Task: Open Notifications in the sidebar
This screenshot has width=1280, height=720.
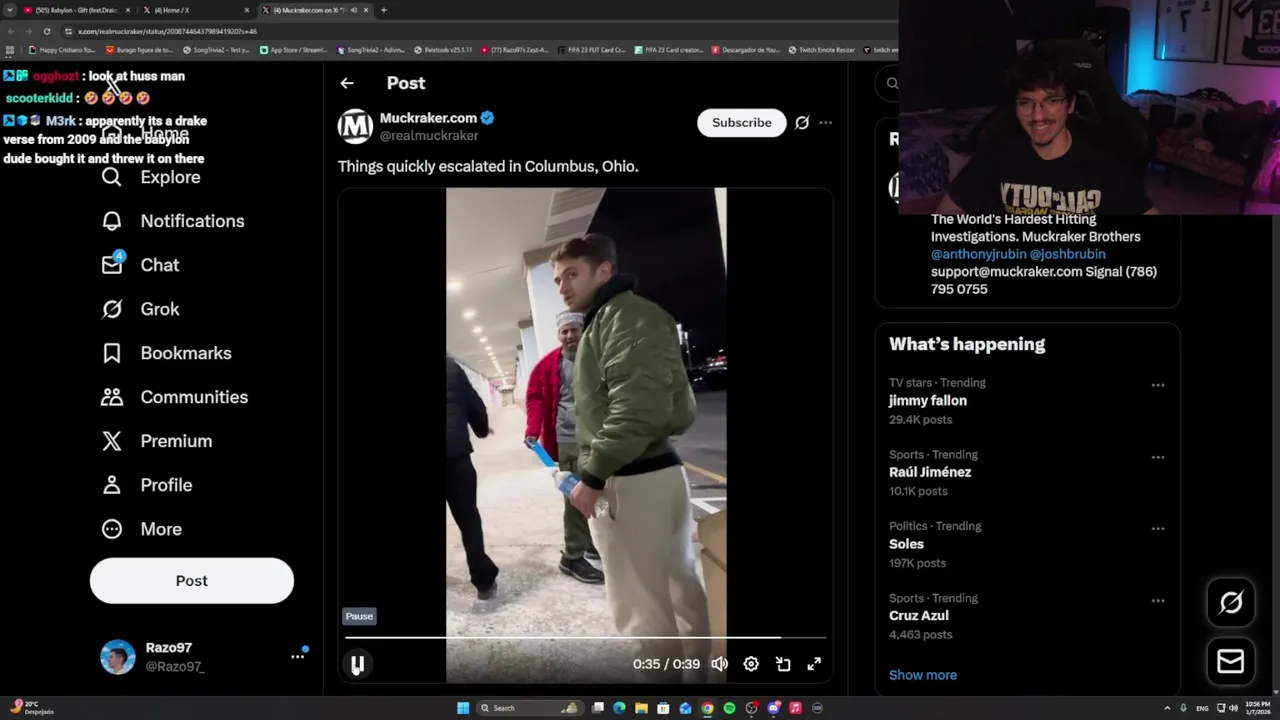Action: pos(173,221)
